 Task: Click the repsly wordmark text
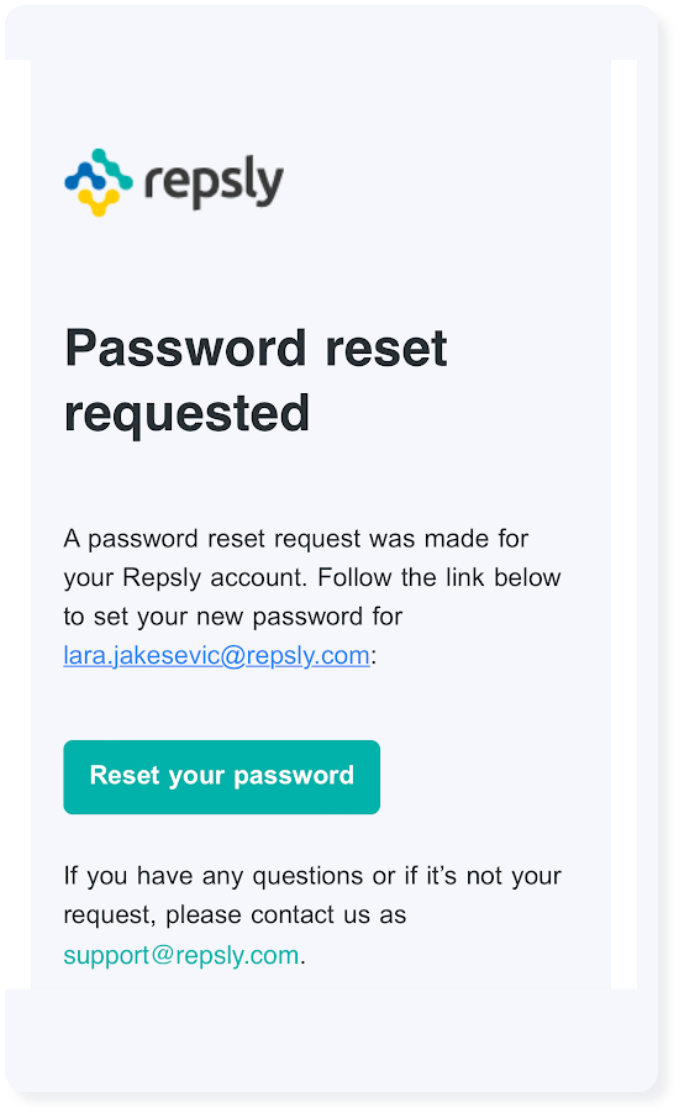pyautogui.click(x=214, y=182)
